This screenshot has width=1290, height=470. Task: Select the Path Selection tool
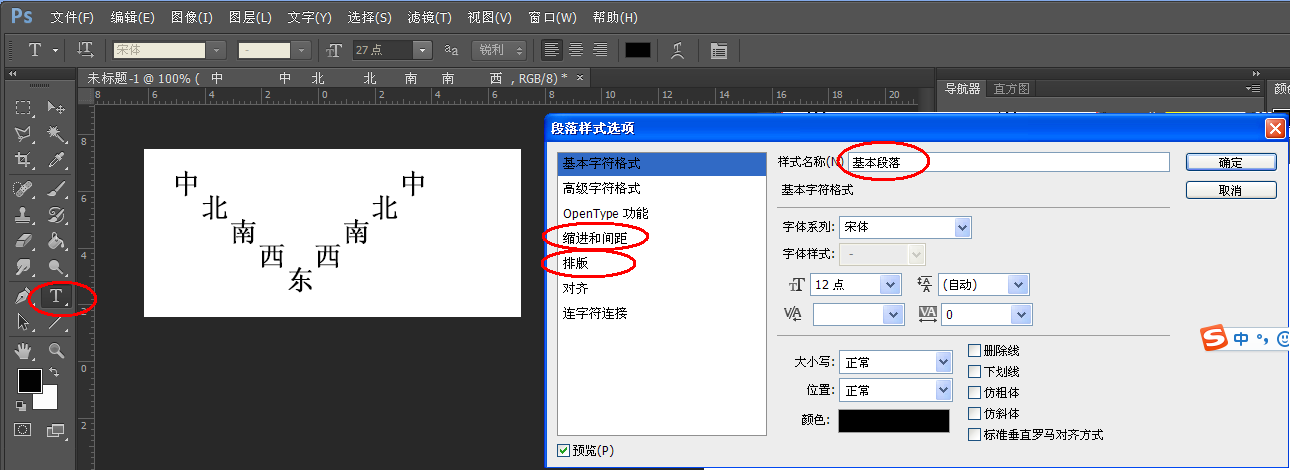(x=24, y=322)
